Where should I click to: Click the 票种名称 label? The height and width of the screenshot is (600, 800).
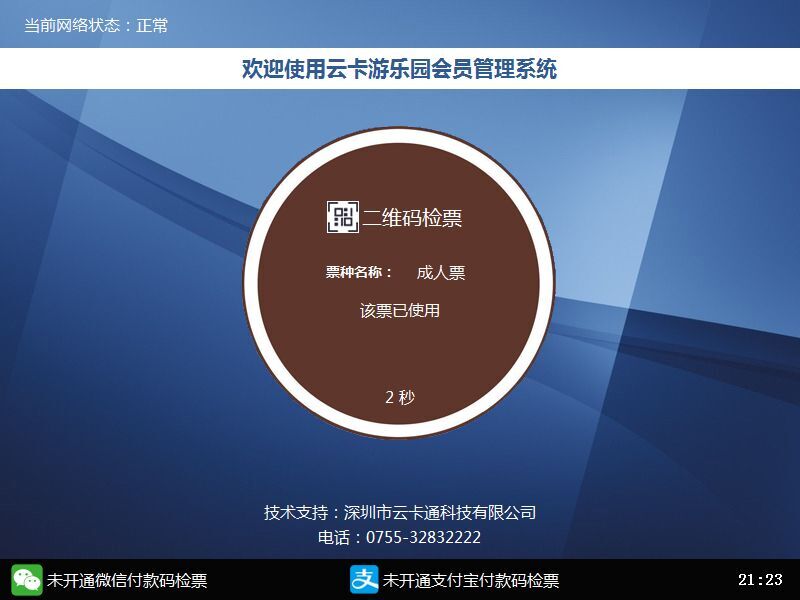[359, 272]
